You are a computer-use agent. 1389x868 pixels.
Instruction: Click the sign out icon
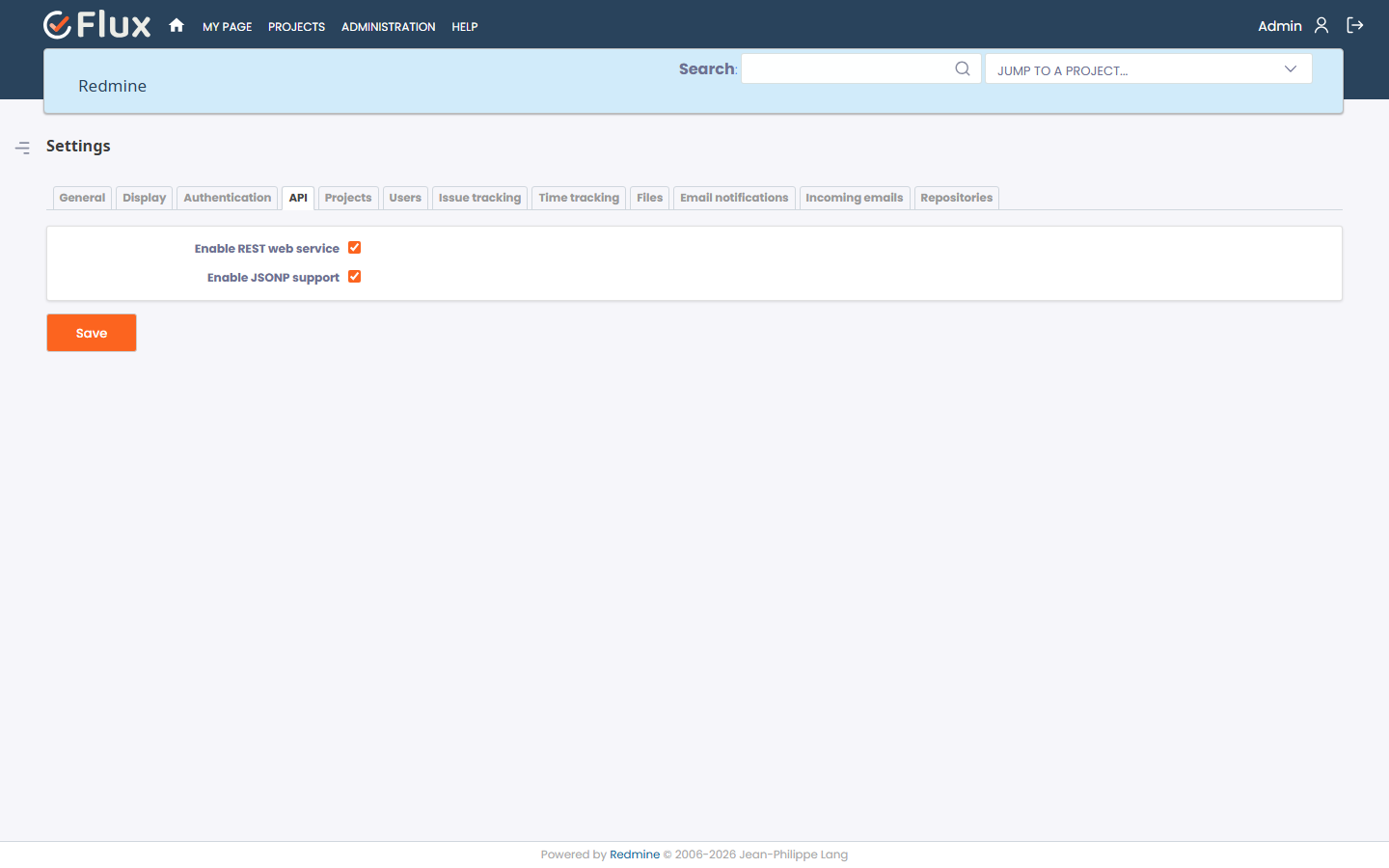pos(1355,25)
